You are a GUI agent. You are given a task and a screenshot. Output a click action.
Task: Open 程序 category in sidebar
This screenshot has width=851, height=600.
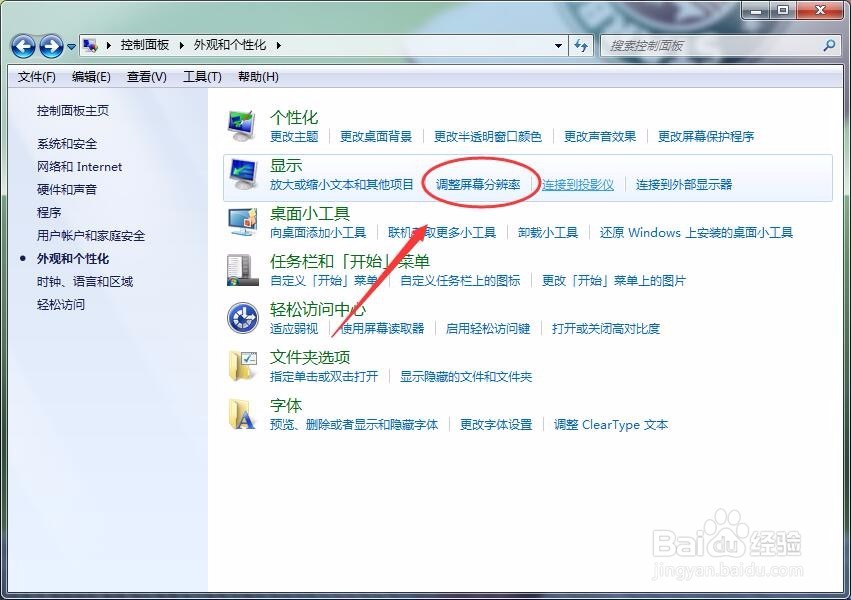point(49,212)
